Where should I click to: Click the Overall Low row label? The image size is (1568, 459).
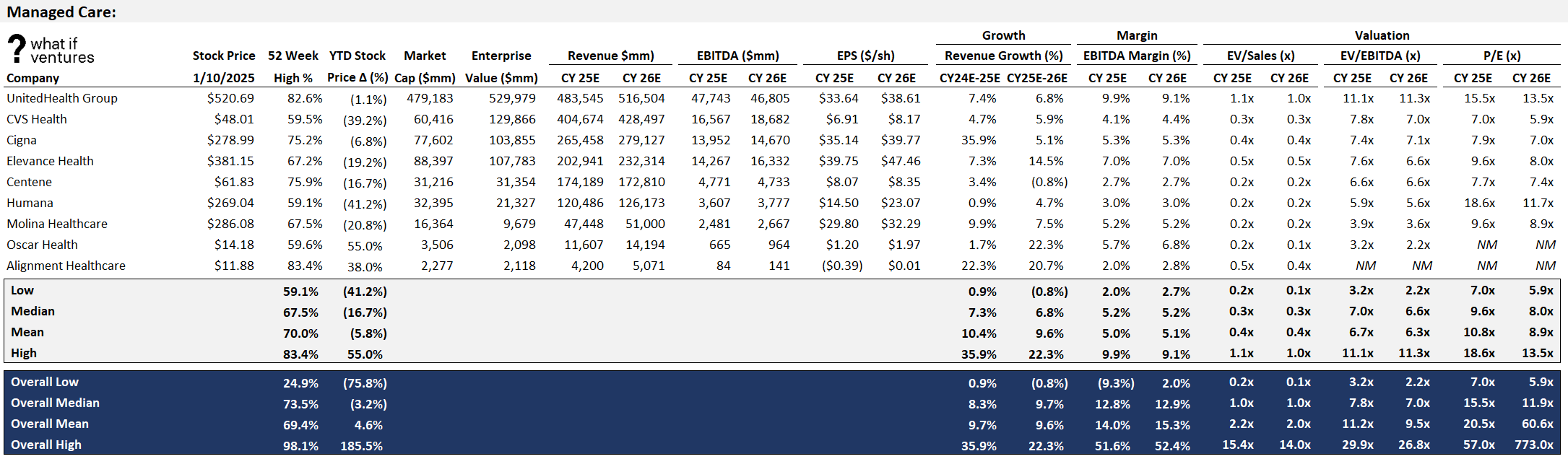coord(45,382)
